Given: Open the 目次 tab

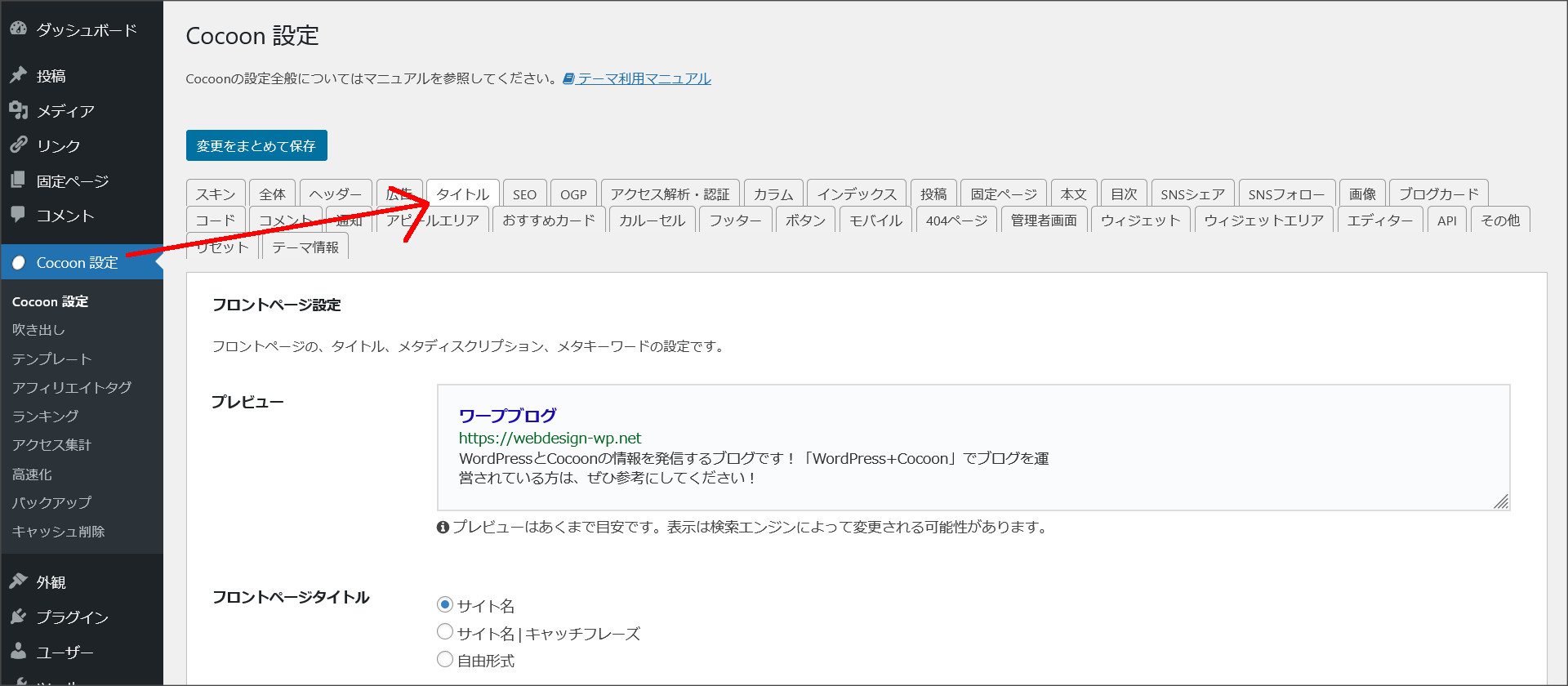Looking at the screenshot, I should pos(1124,194).
